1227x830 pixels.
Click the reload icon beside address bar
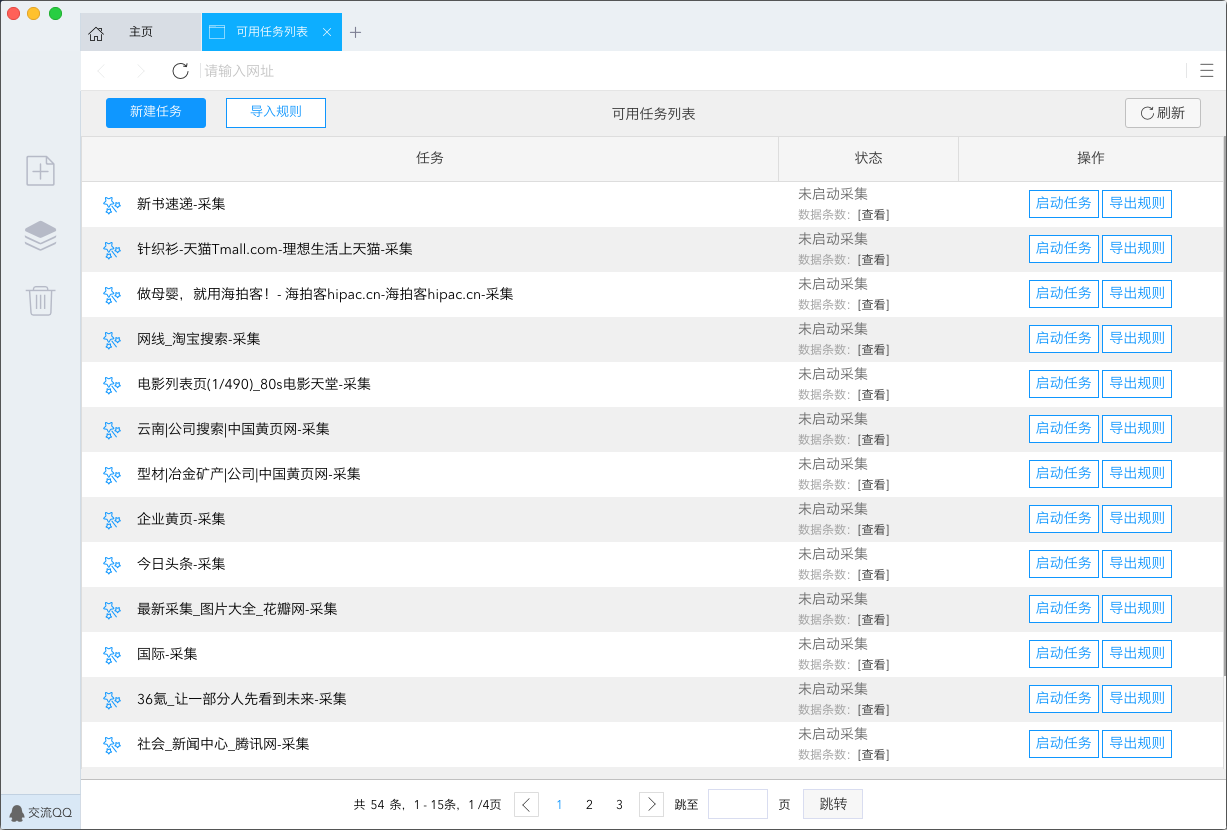pos(180,71)
